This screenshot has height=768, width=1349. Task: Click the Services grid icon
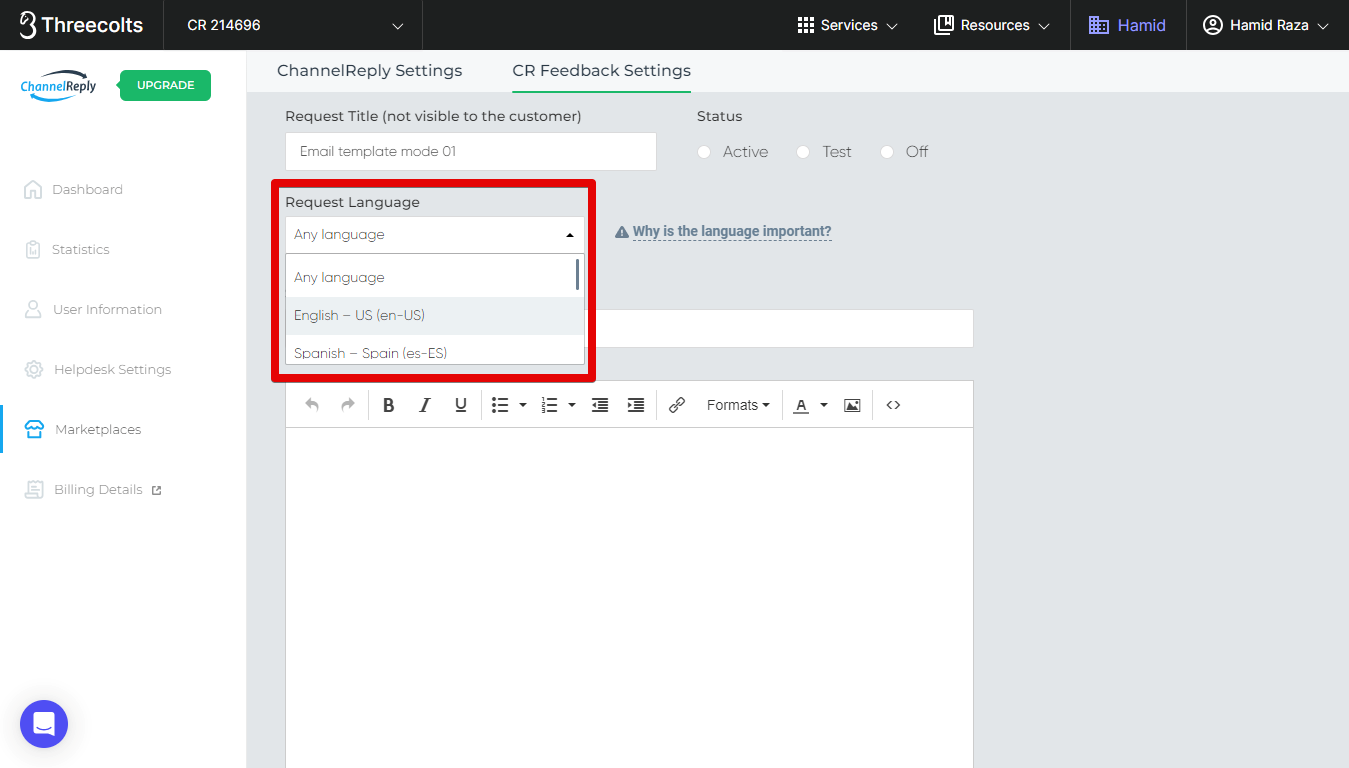(806, 25)
